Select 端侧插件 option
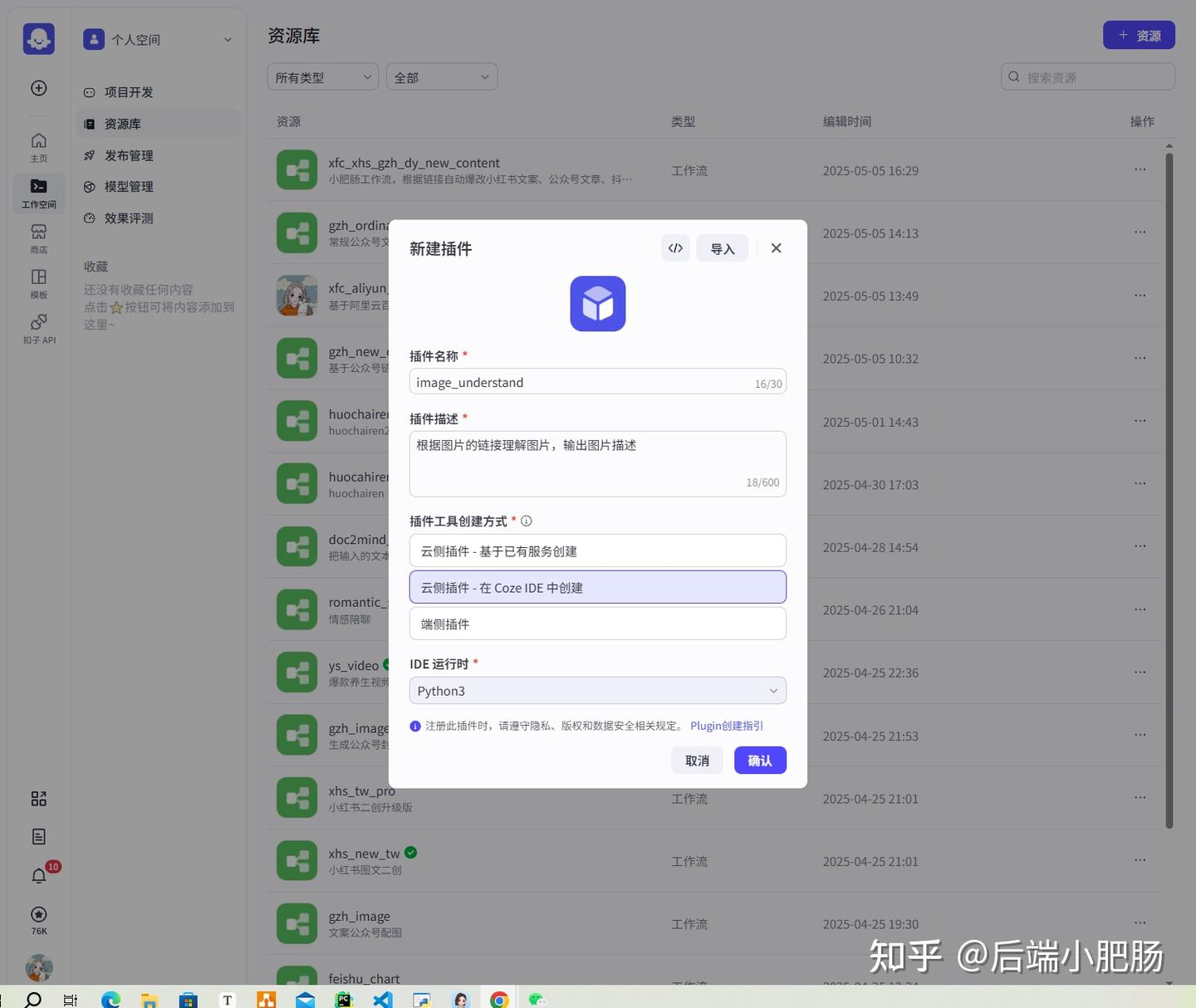 [x=598, y=624]
